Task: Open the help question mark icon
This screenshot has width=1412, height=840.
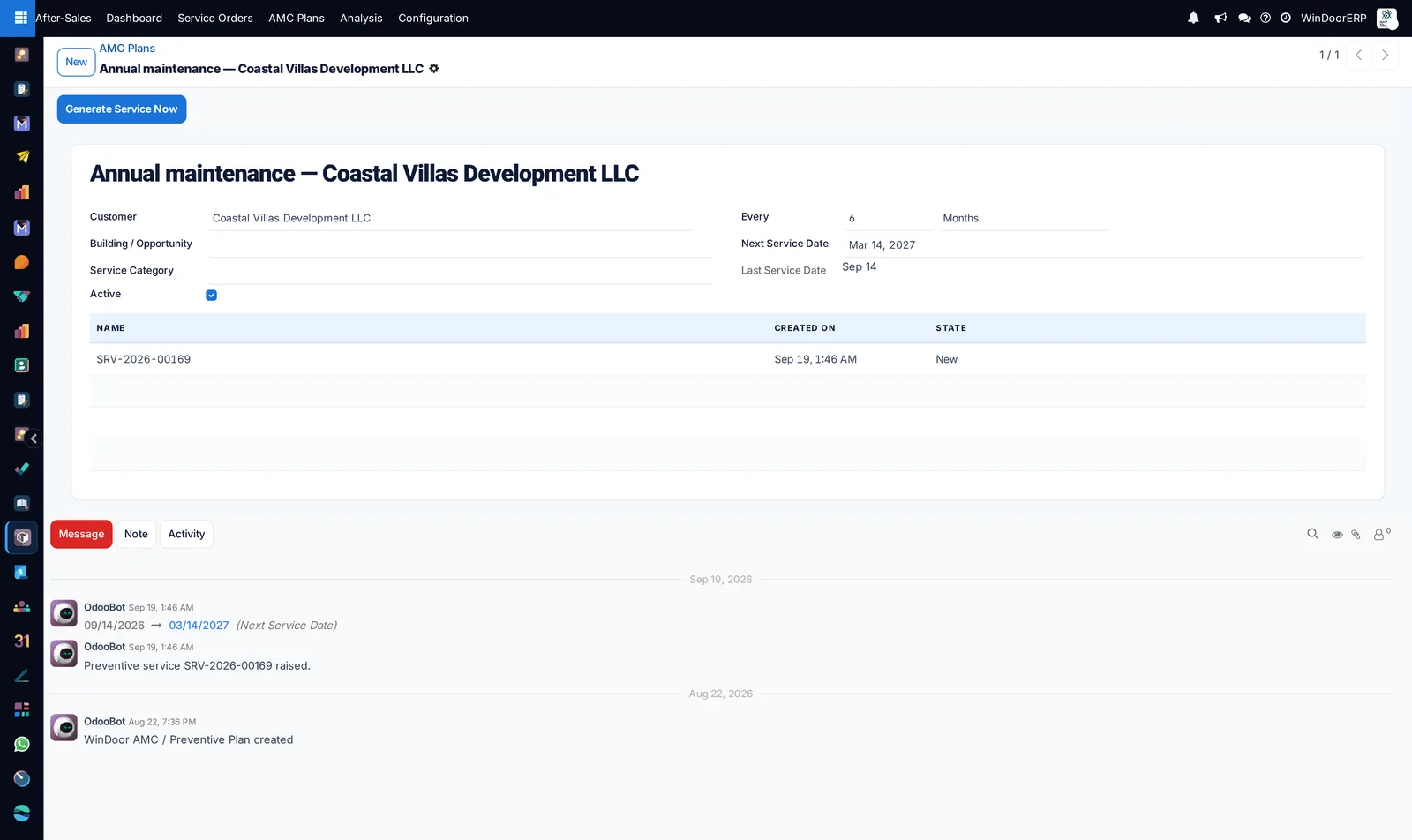Action: (x=1266, y=18)
